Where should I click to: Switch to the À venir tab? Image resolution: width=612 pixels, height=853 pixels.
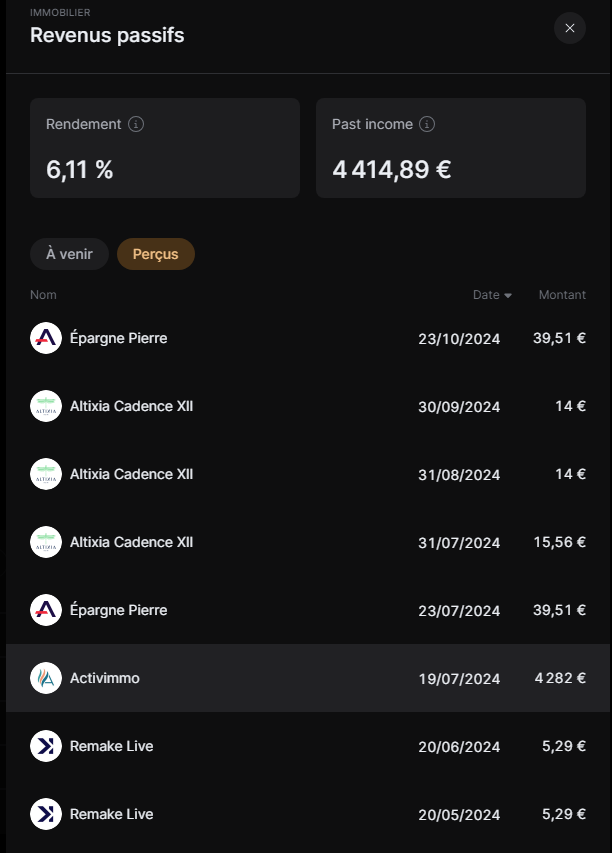[69, 254]
